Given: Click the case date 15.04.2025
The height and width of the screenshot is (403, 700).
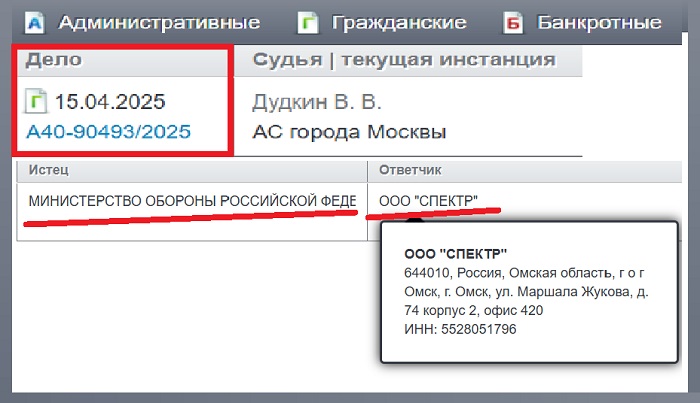Looking at the screenshot, I should pos(110,102).
